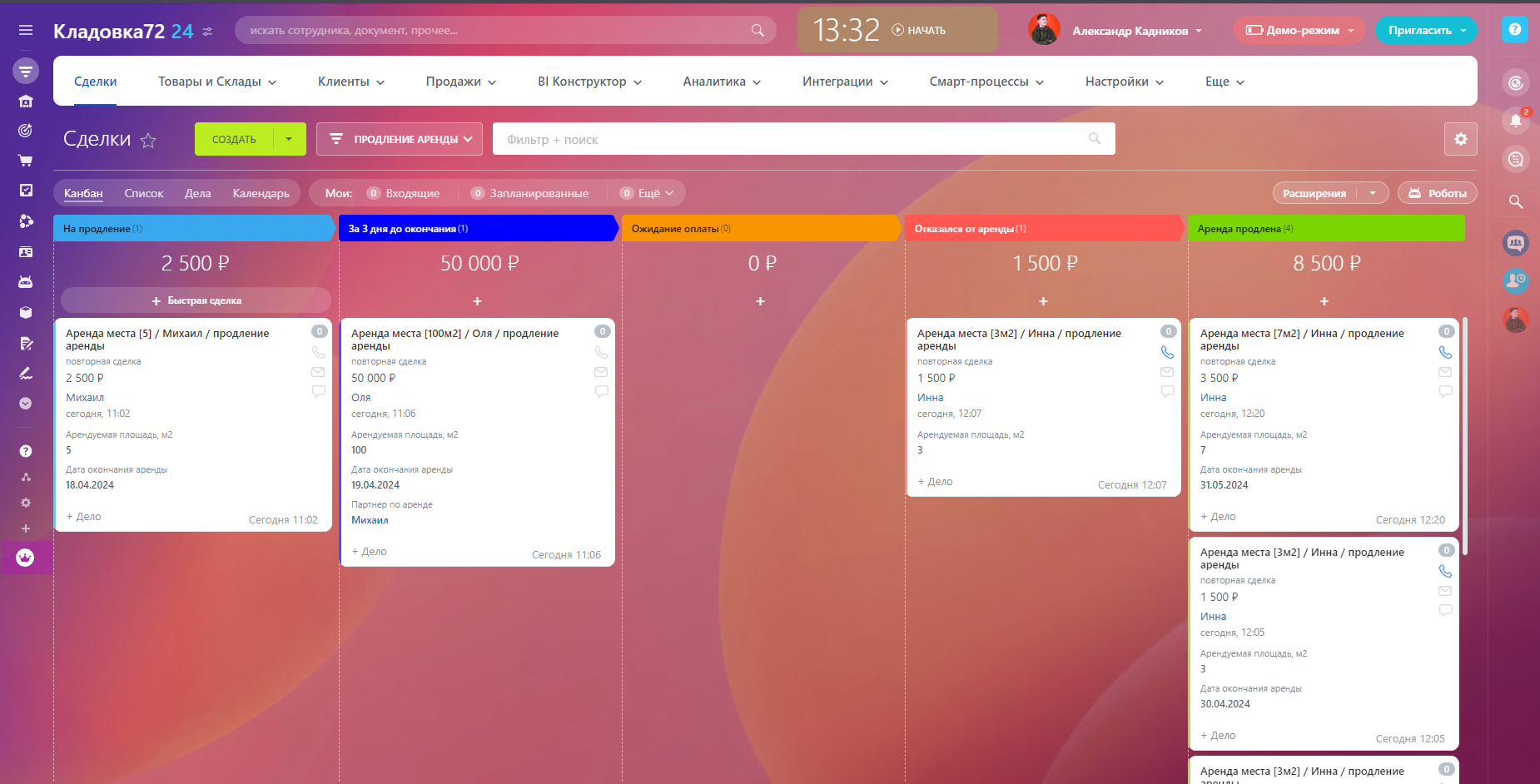1540x784 pixels.
Task: Click the Аренда продлена stage header
Action: pos(1327,228)
